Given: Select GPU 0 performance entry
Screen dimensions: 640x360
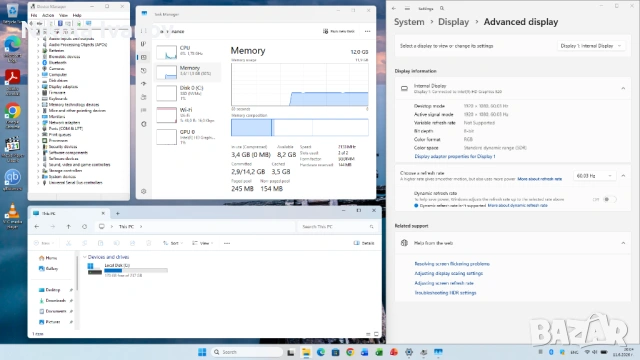Looking at the screenshot, I should [x=188, y=137].
